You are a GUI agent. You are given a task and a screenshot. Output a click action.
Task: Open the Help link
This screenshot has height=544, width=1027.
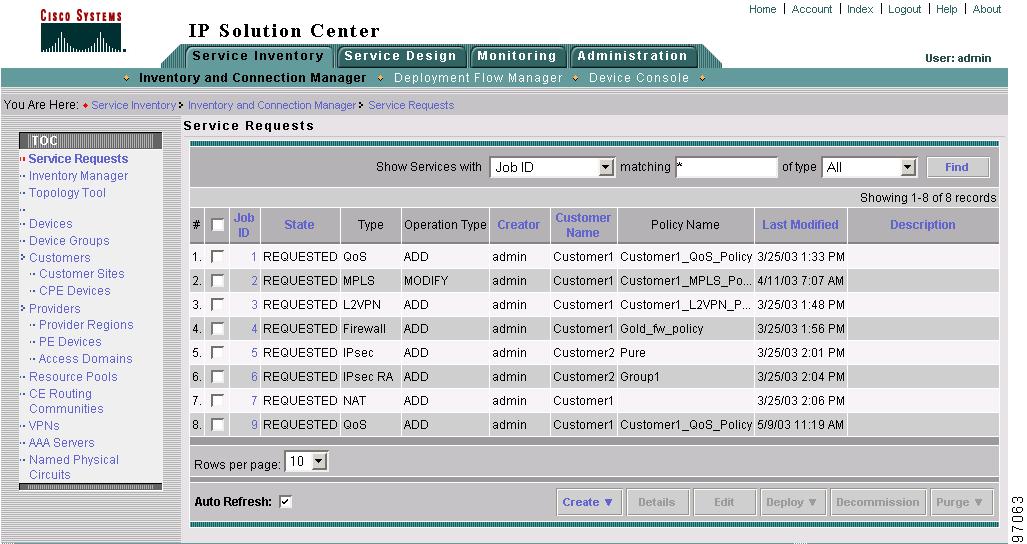946,9
